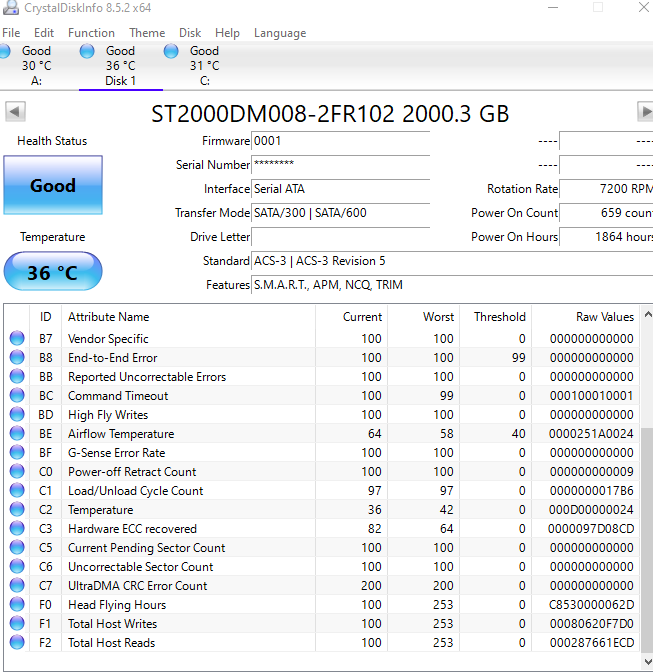The width and height of the screenshot is (653, 672).
Task: Click status icon for BF G-Sense Error Rate
Action: 17,452
